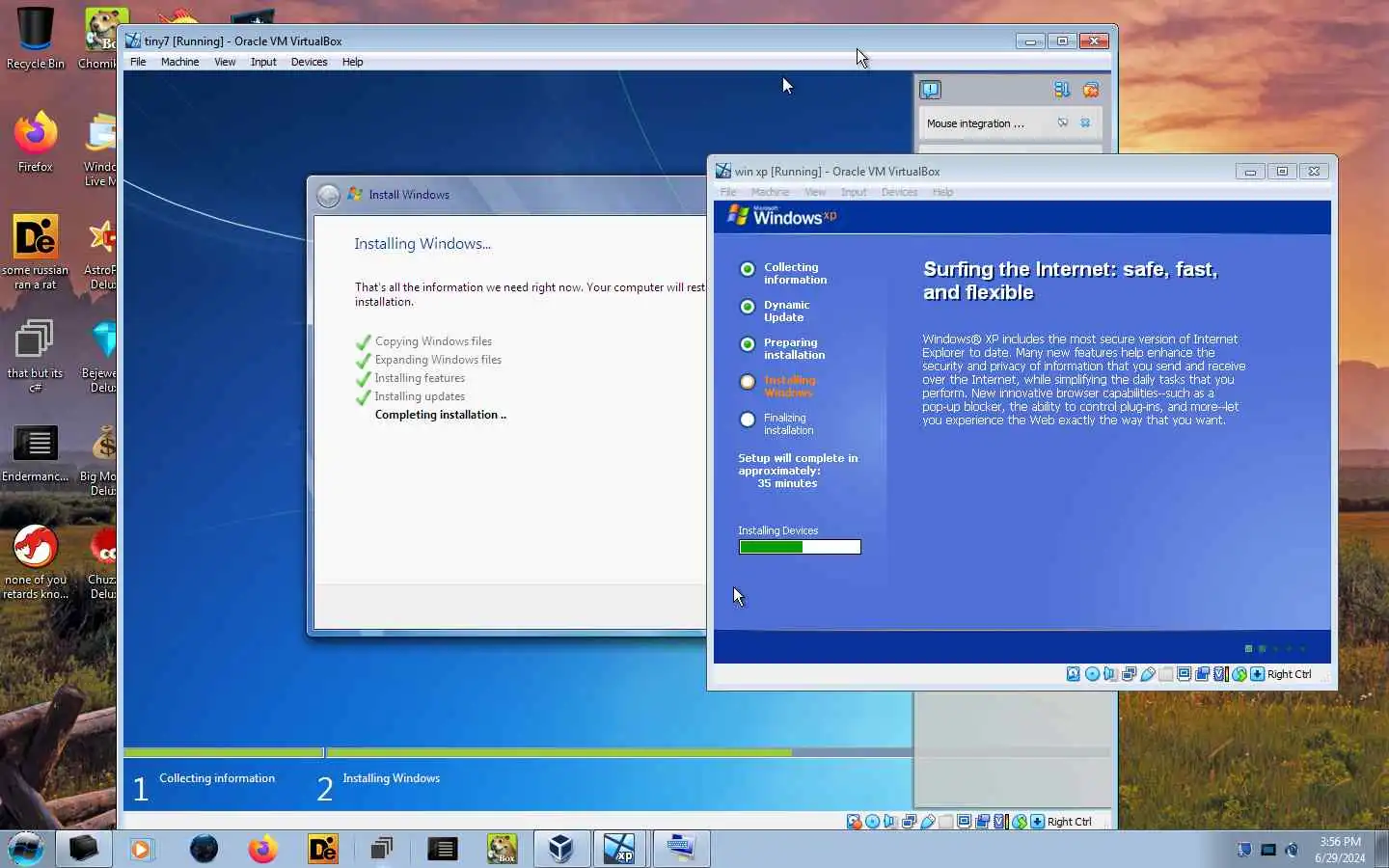Click Installing Devices progress bar in XP setup
Screen dimensions: 1389x868
click(x=800, y=547)
